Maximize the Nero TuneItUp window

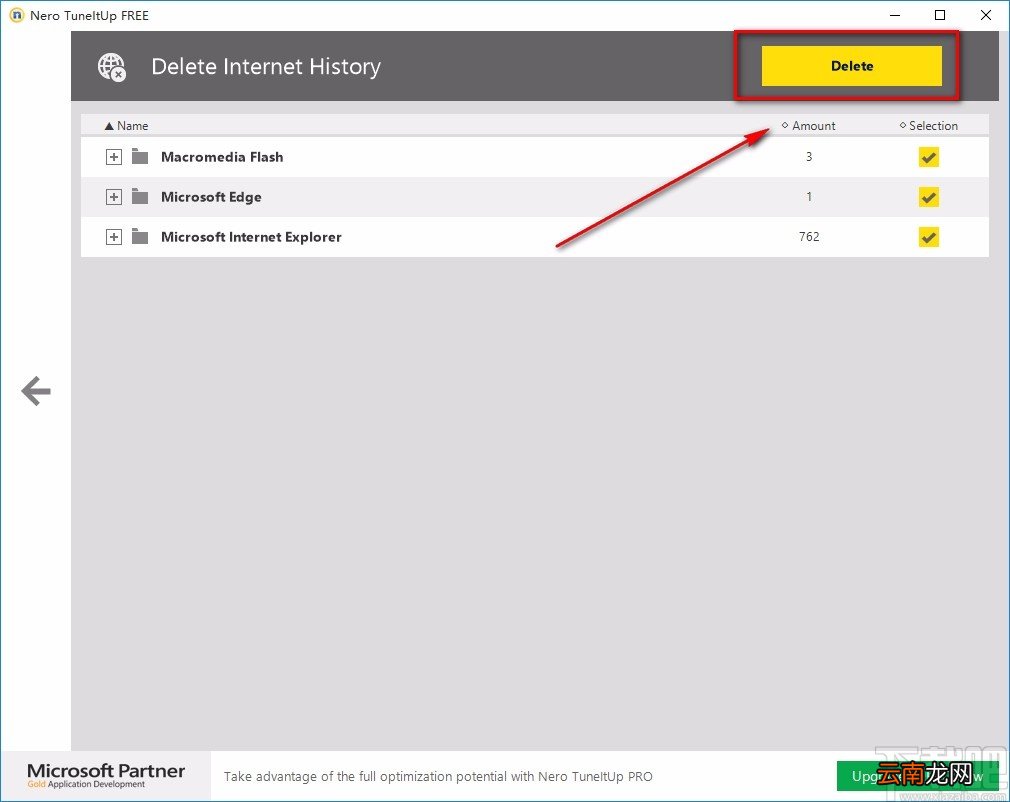point(940,15)
